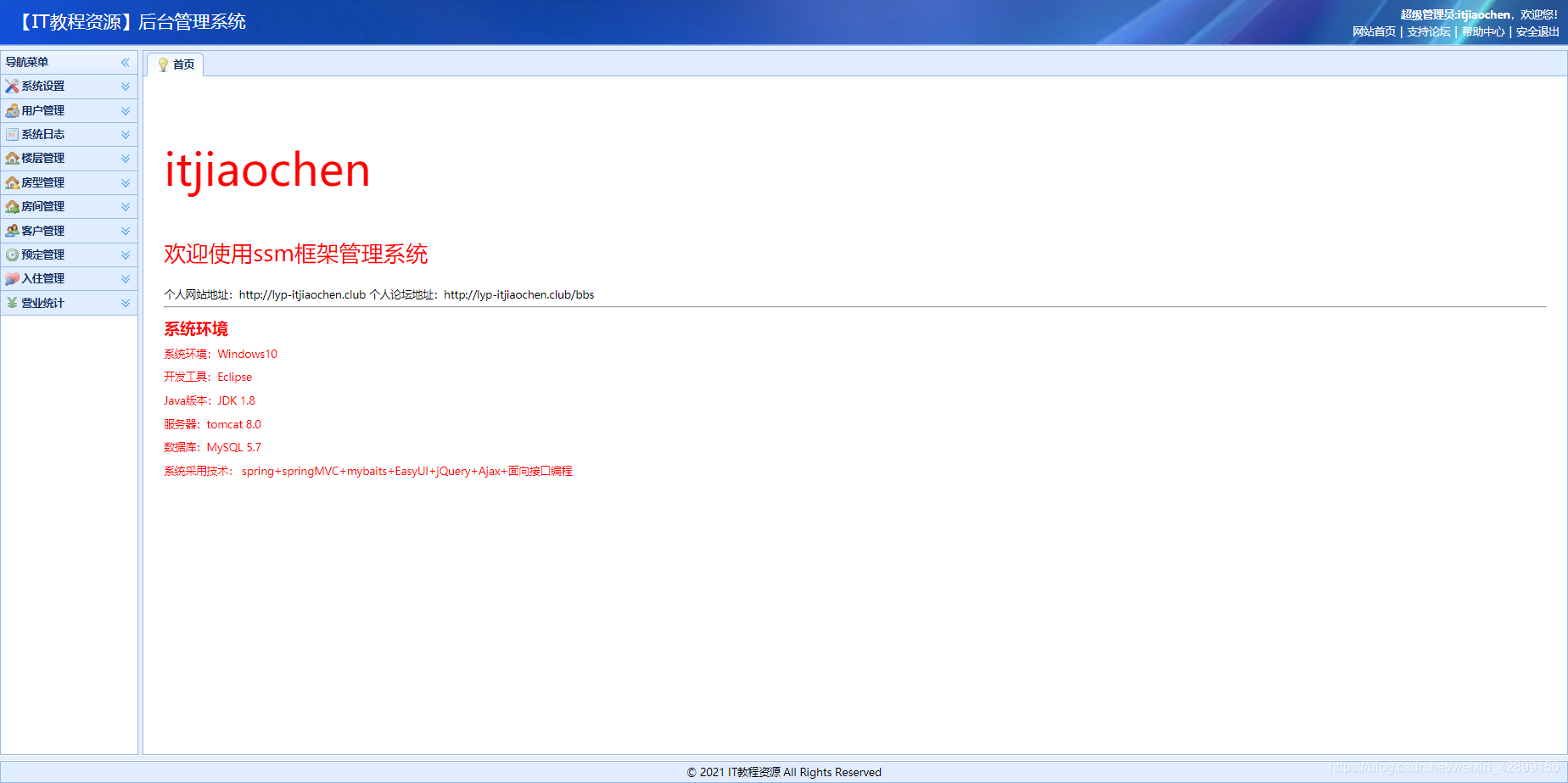
Task: Open the 支持论坛 link
Action: [x=1429, y=31]
